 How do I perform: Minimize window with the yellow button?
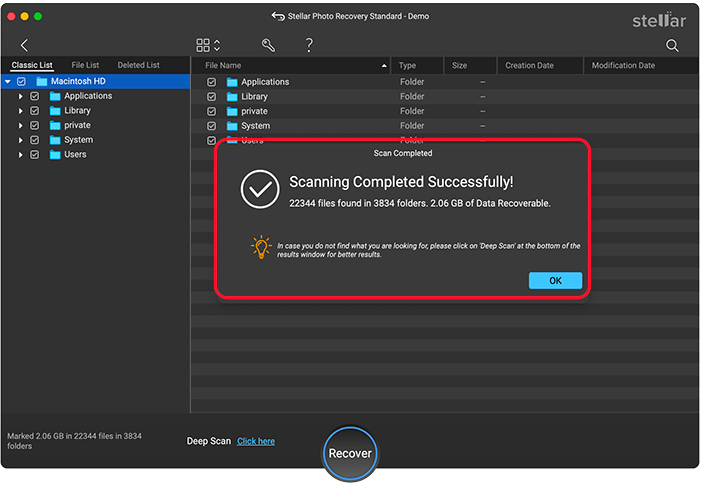(25, 17)
